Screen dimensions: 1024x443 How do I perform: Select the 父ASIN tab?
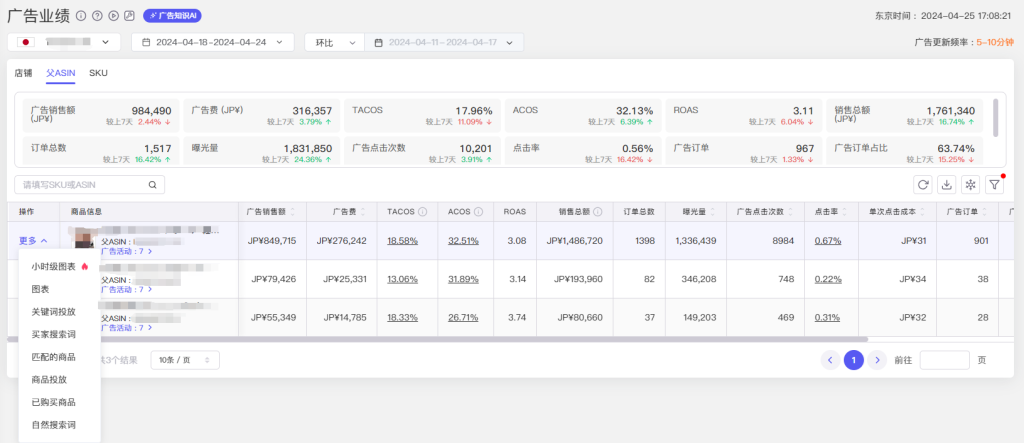(61, 73)
